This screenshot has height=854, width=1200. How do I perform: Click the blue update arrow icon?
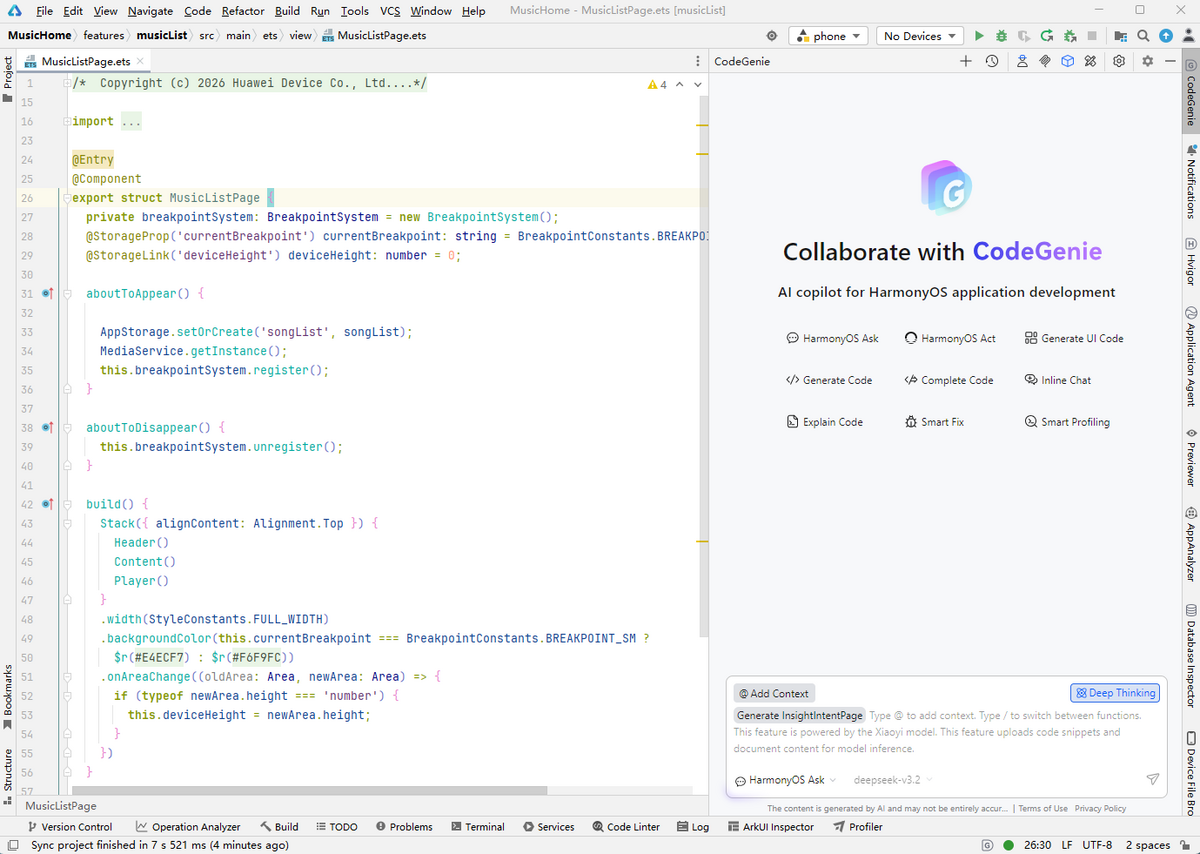pos(1166,36)
